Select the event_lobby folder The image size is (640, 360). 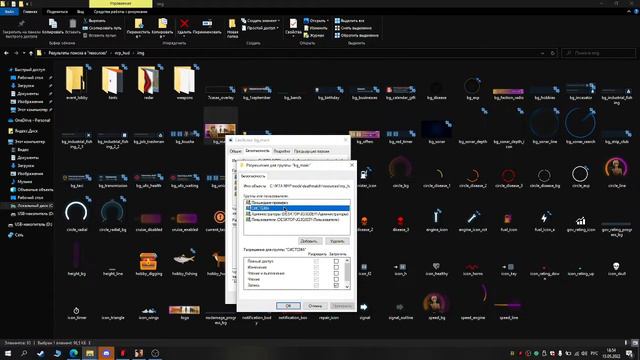point(76,82)
